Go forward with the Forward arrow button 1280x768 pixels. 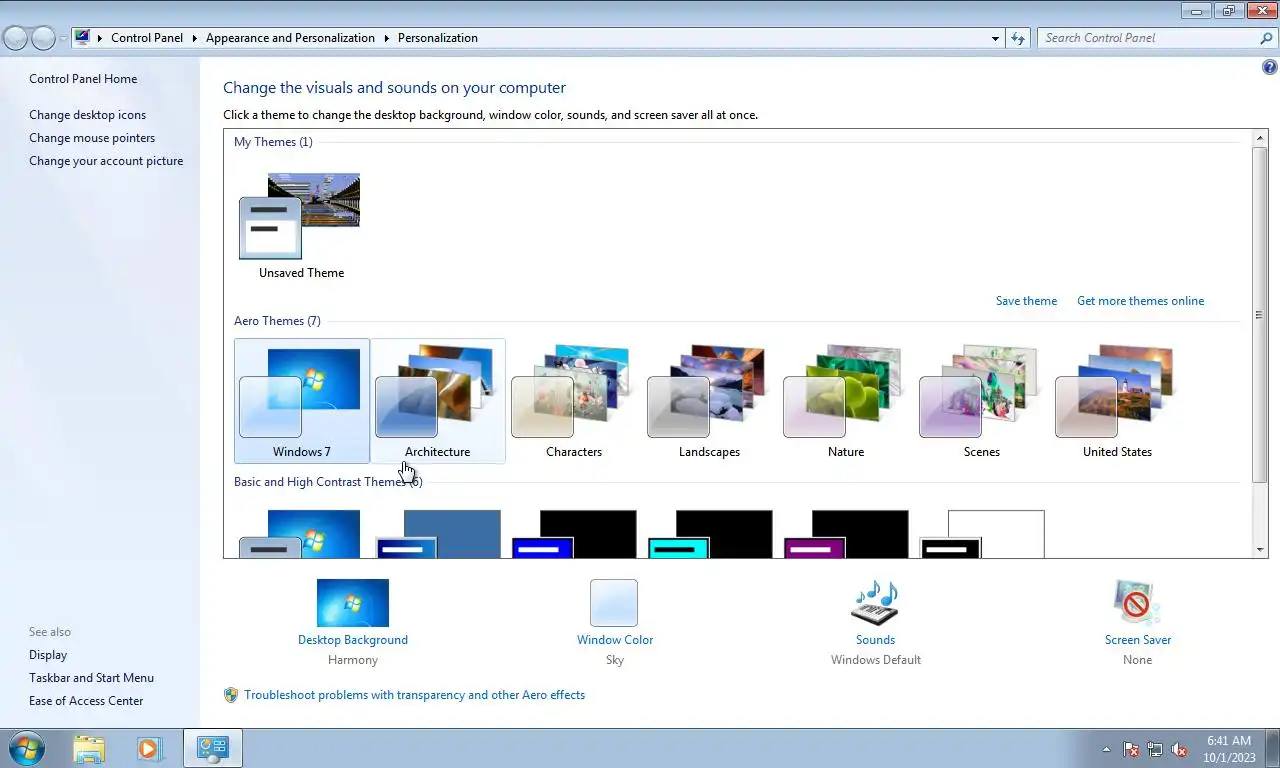[x=43, y=38]
